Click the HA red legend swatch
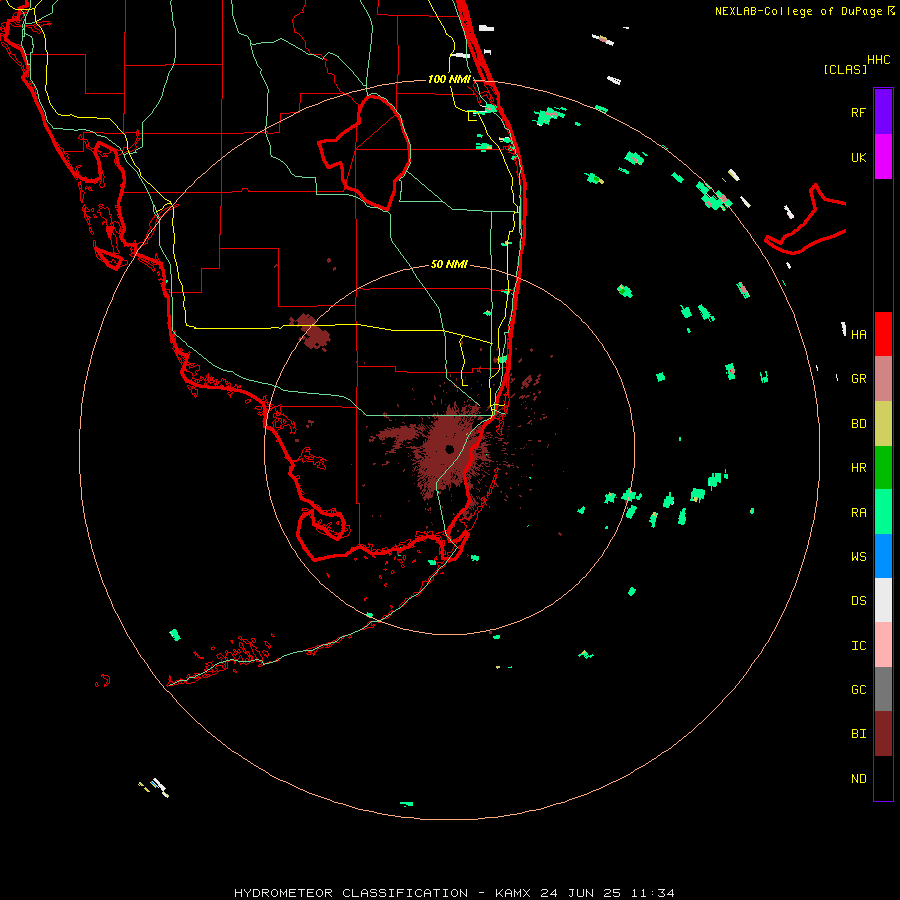Viewport: 900px width, 900px height. pos(883,334)
